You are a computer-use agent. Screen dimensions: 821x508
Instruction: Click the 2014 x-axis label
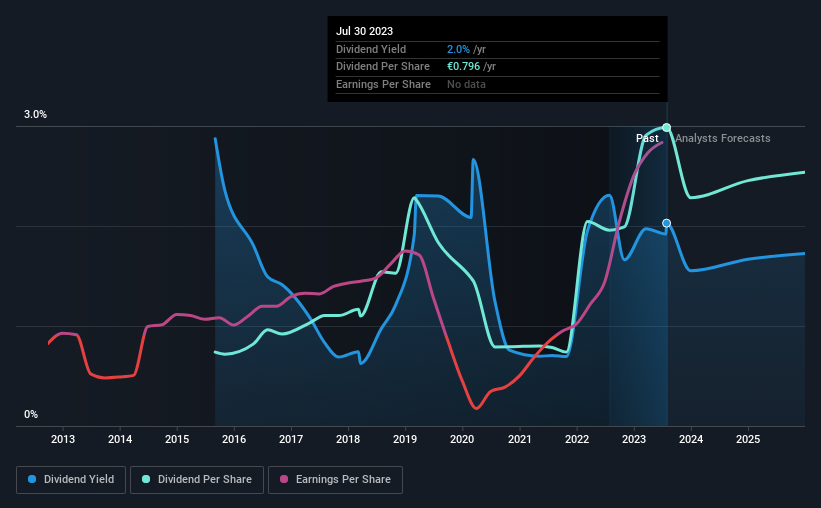click(120, 439)
